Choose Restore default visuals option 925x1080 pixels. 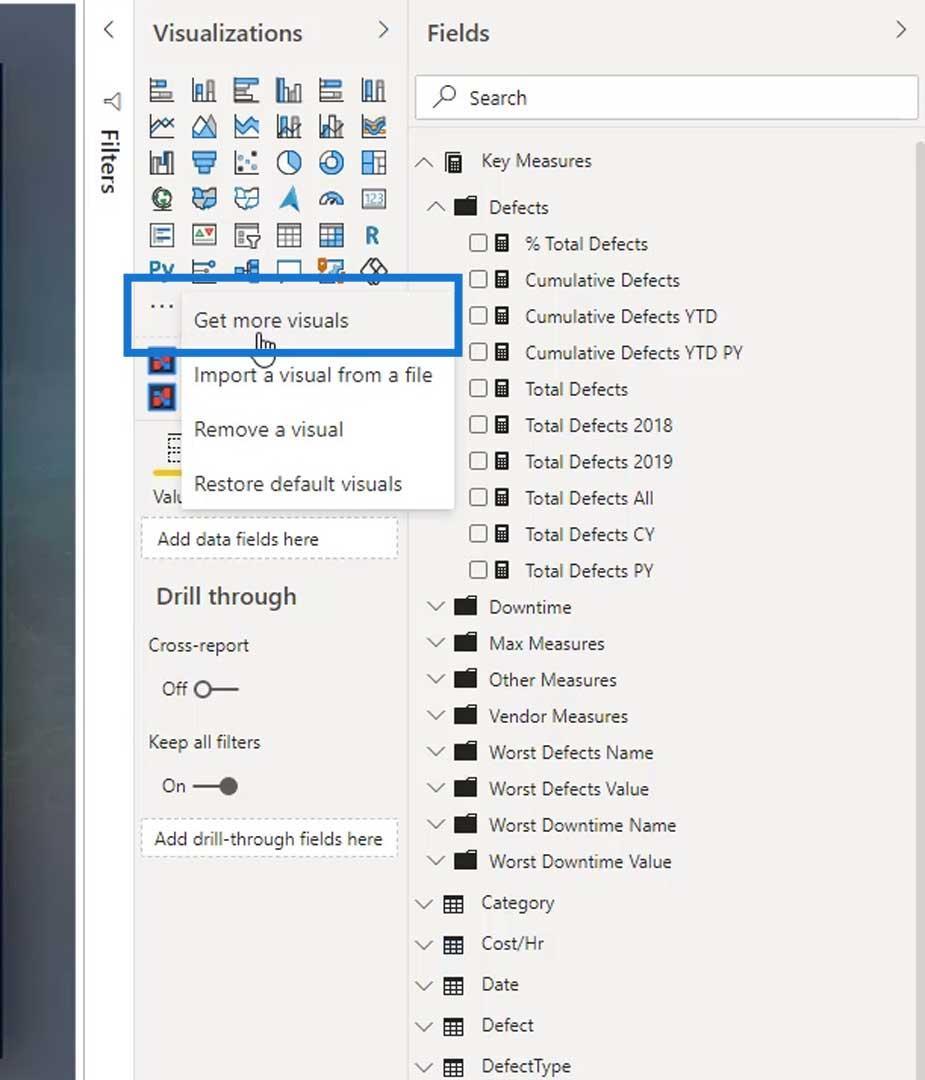pos(317,484)
